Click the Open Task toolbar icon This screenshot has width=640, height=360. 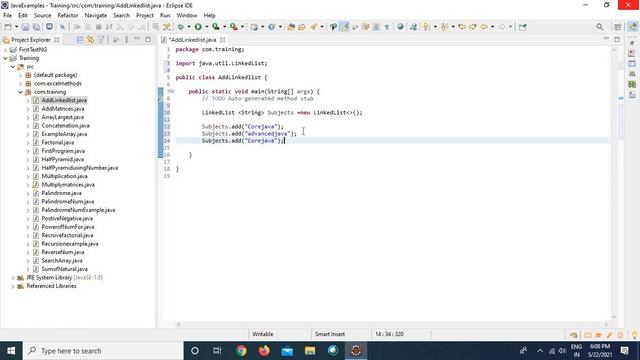click(x=302, y=27)
